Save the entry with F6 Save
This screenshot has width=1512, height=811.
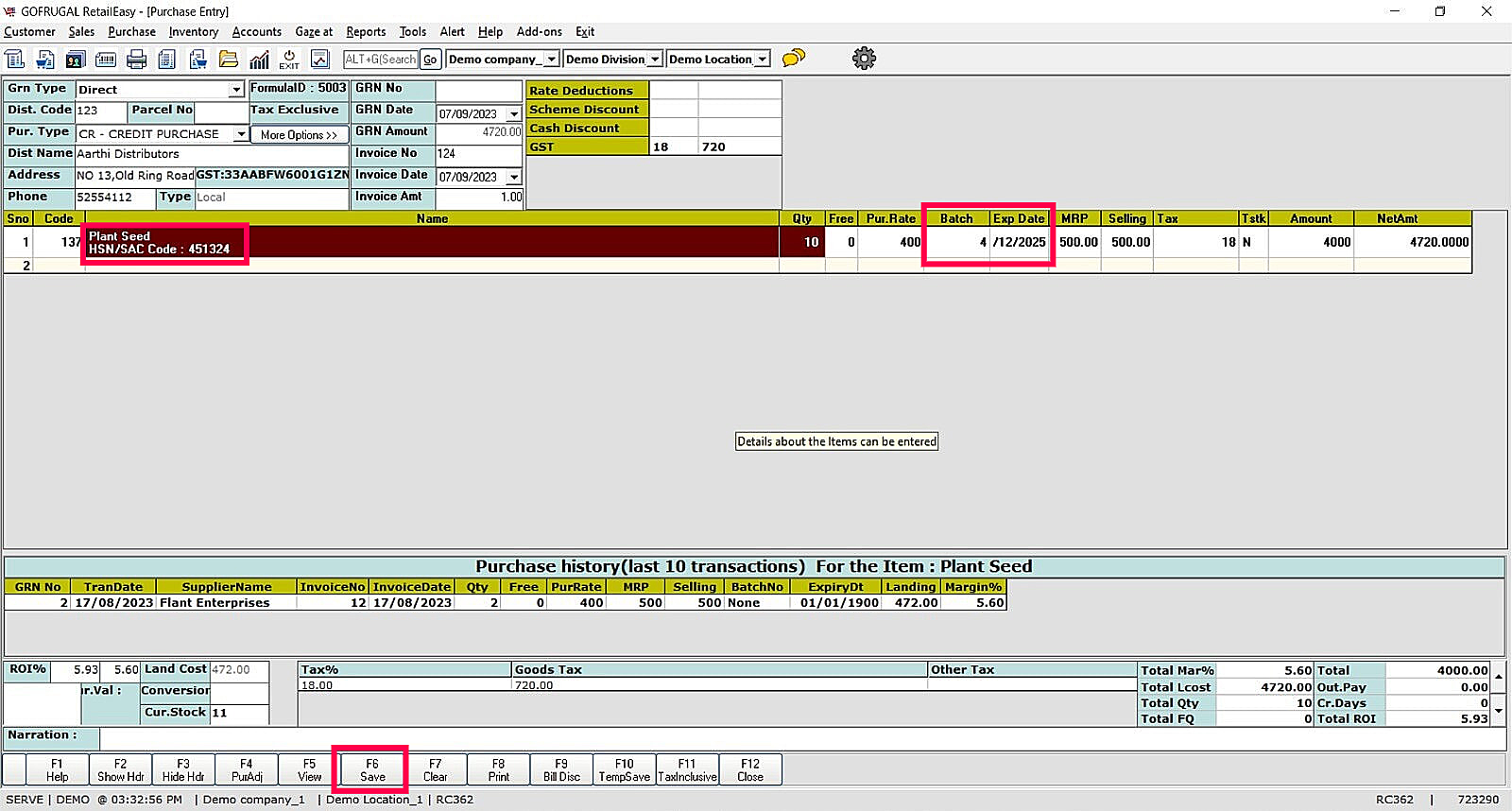[x=372, y=769]
